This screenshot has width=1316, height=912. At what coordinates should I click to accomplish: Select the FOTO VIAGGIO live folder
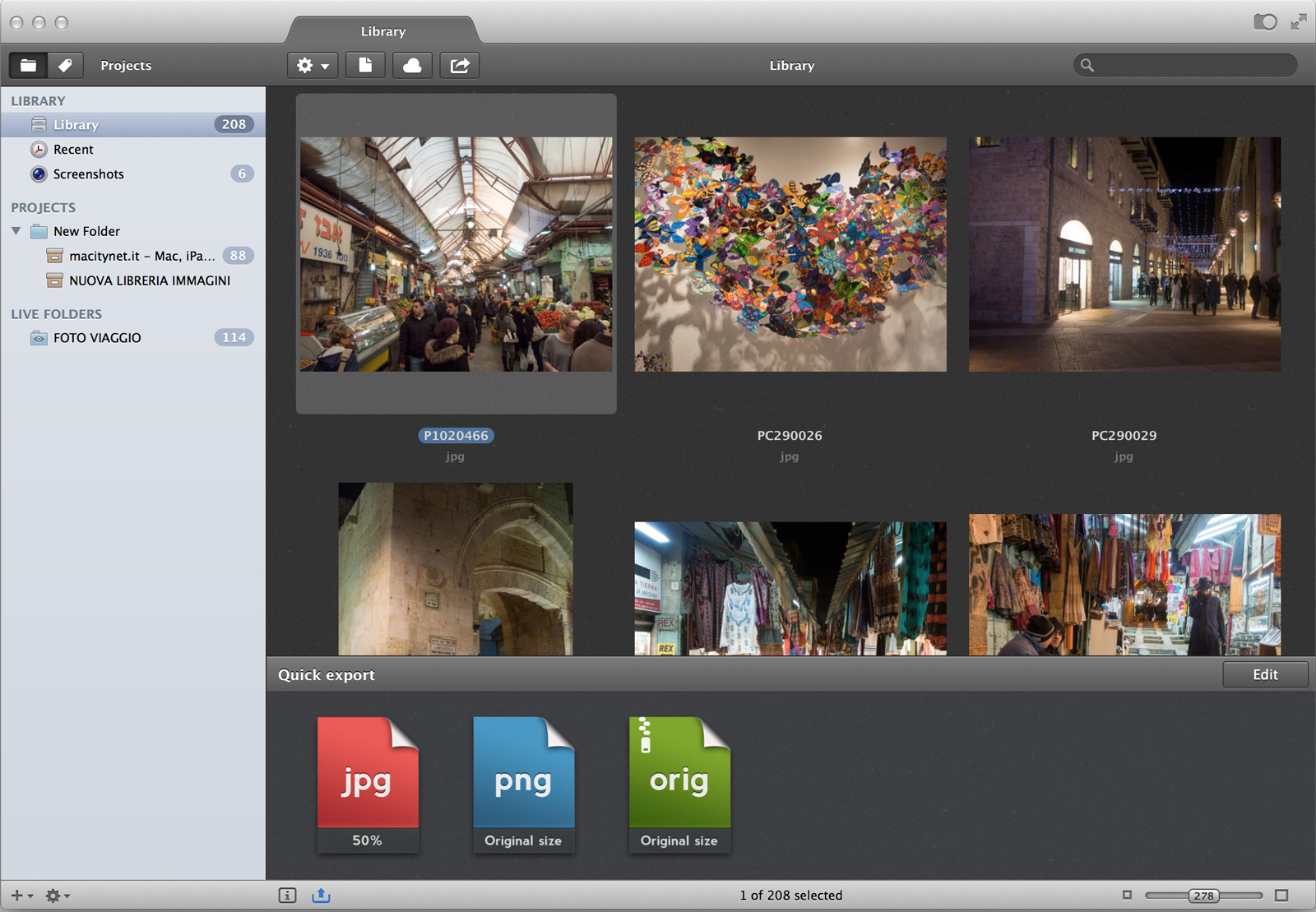[x=97, y=338]
